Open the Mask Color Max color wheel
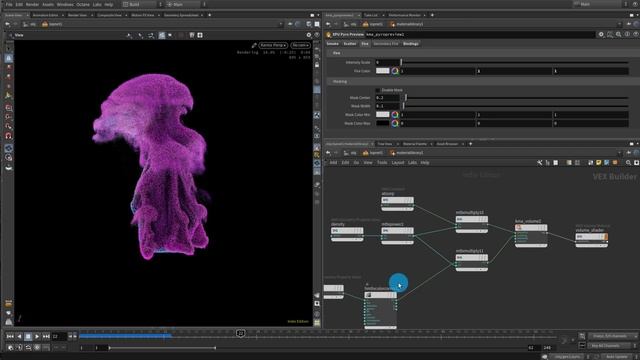 (395, 123)
